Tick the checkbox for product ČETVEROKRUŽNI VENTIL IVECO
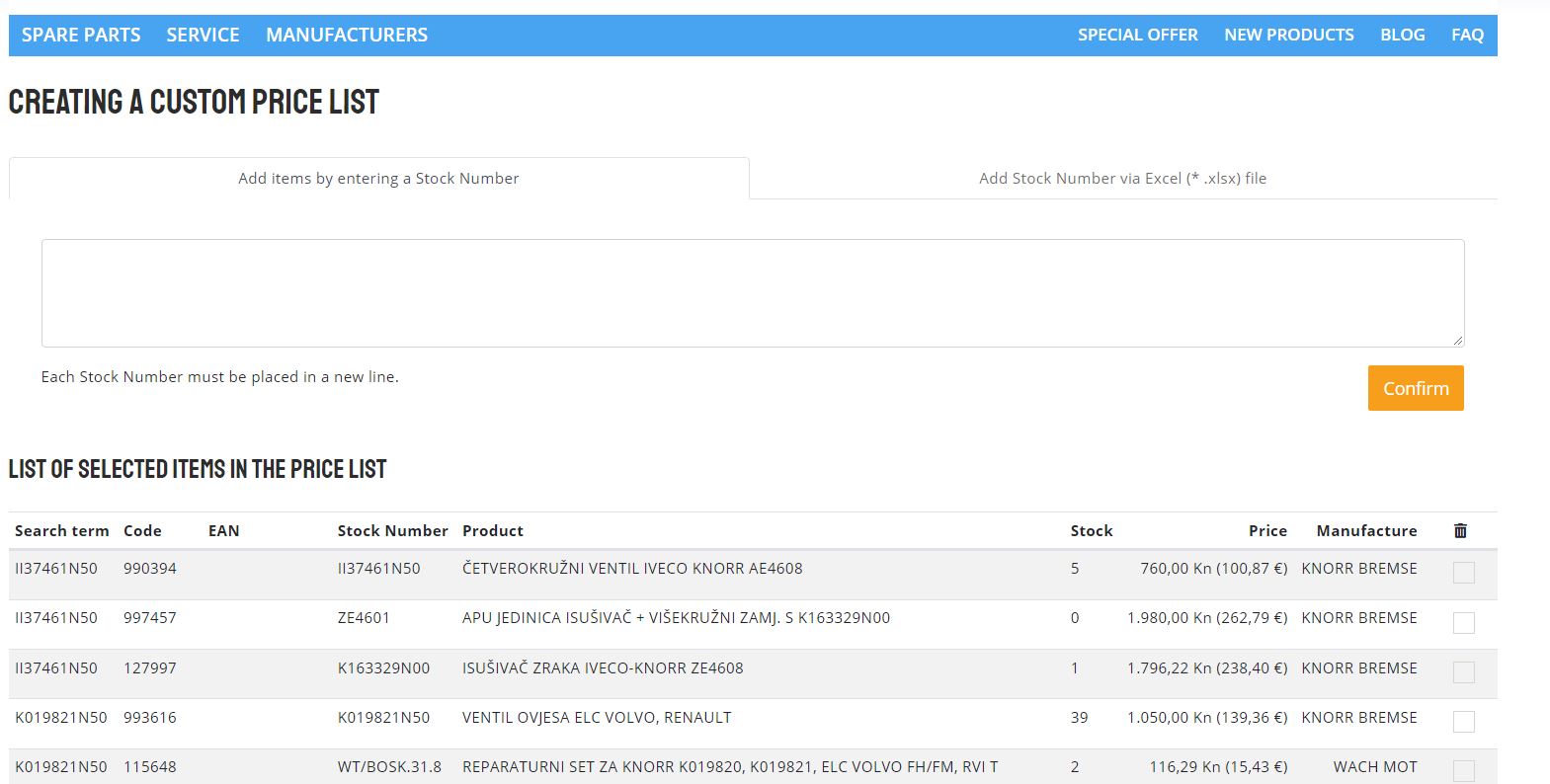The width and height of the screenshot is (1550, 784). point(1464,573)
